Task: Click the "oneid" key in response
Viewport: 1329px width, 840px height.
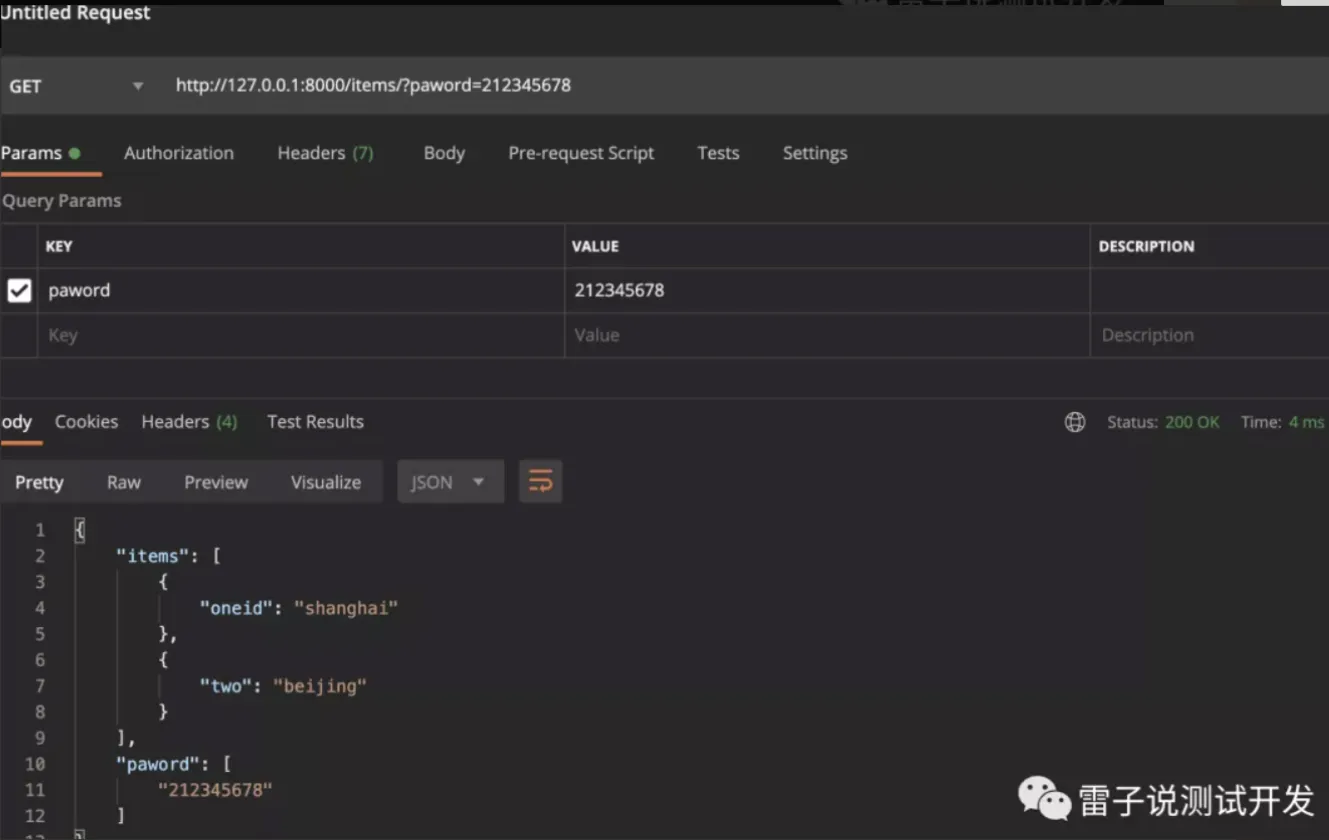Action: 236,608
